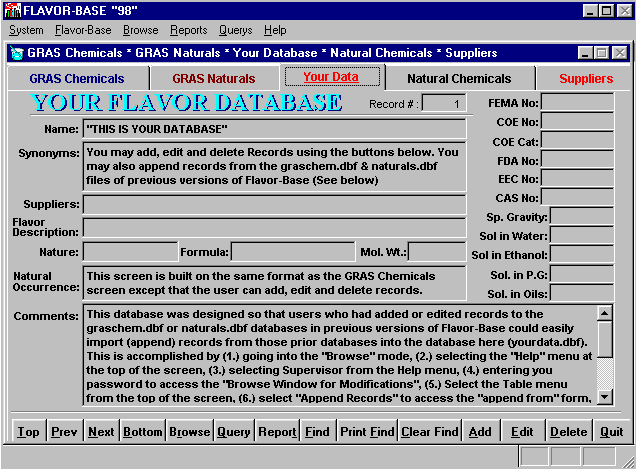
Task: Click the Browse button in bottom bar
Action: pyautogui.click(x=189, y=432)
